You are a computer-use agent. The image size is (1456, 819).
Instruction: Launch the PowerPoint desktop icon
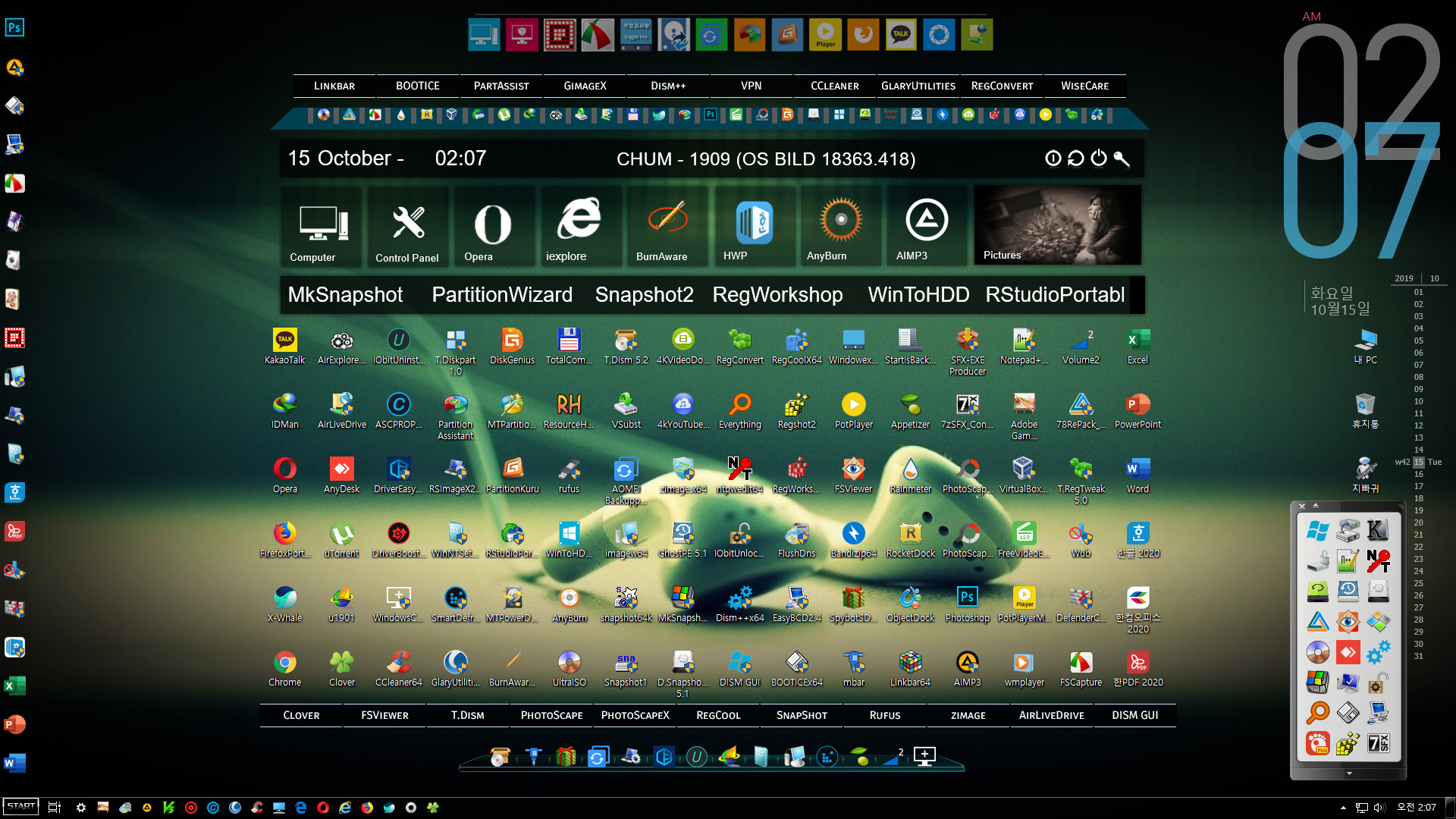[x=1137, y=411]
